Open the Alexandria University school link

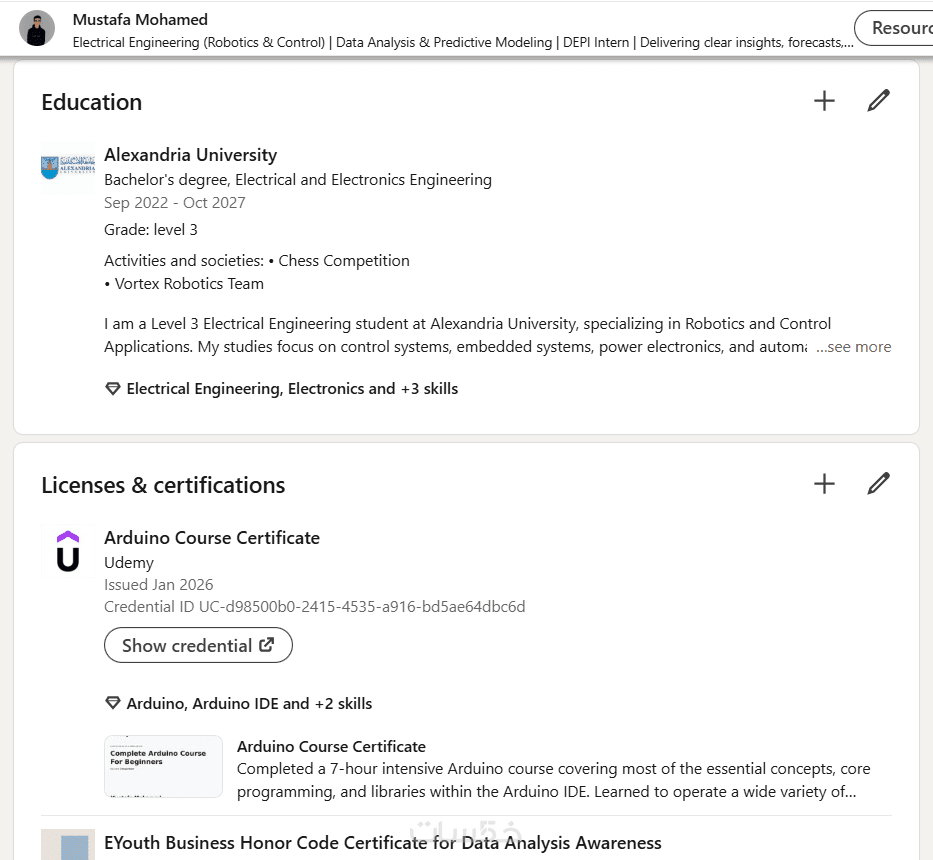[190, 155]
